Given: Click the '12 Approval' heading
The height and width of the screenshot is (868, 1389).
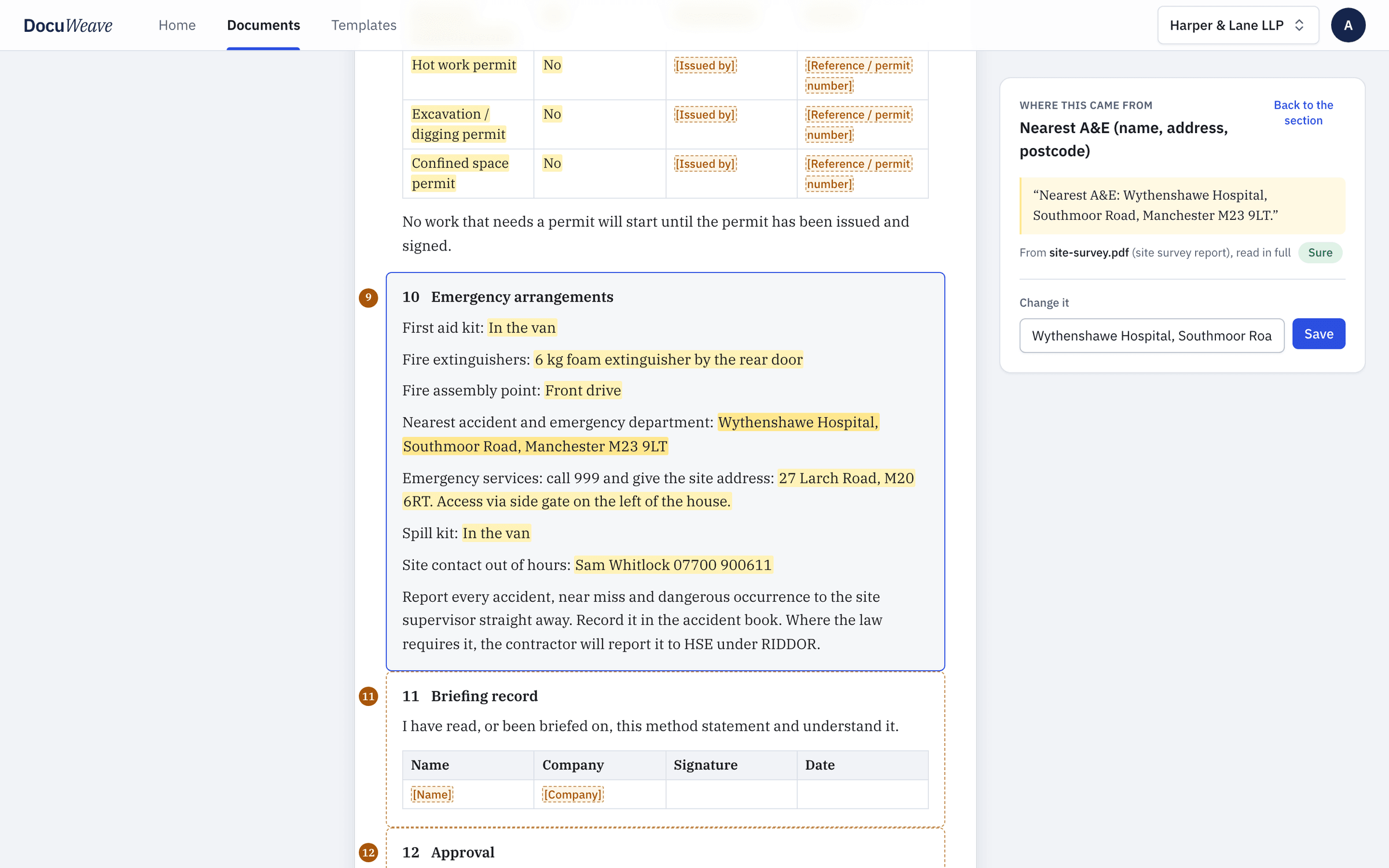Looking at the screenshot, I should point(449,852).
